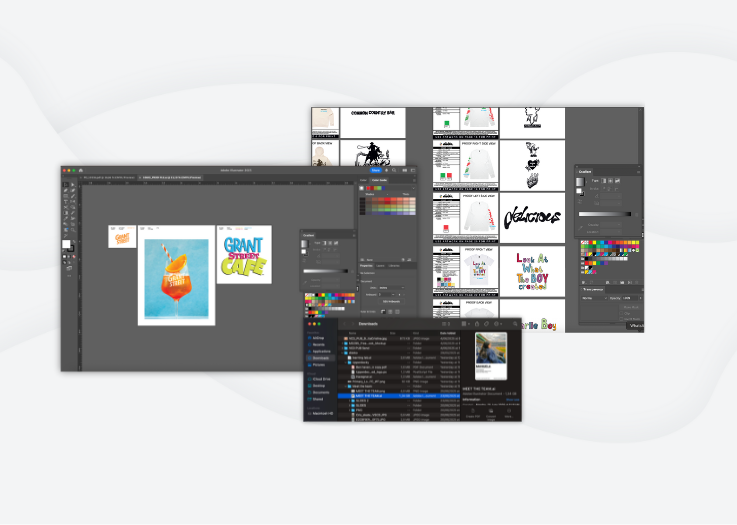Open the Units dropdown in Properties panel
This screenshot has height=525, width=737.
click(391, 288)
